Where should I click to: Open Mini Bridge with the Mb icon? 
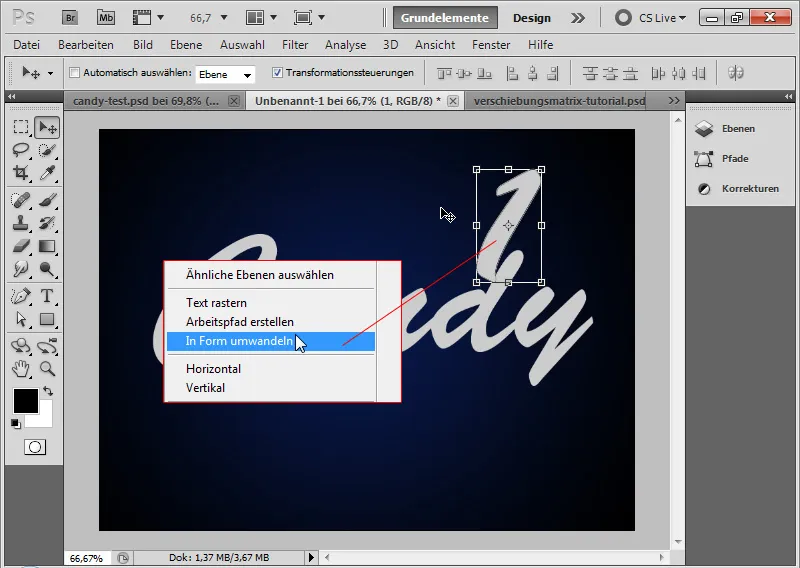click(x=106, y=18)
